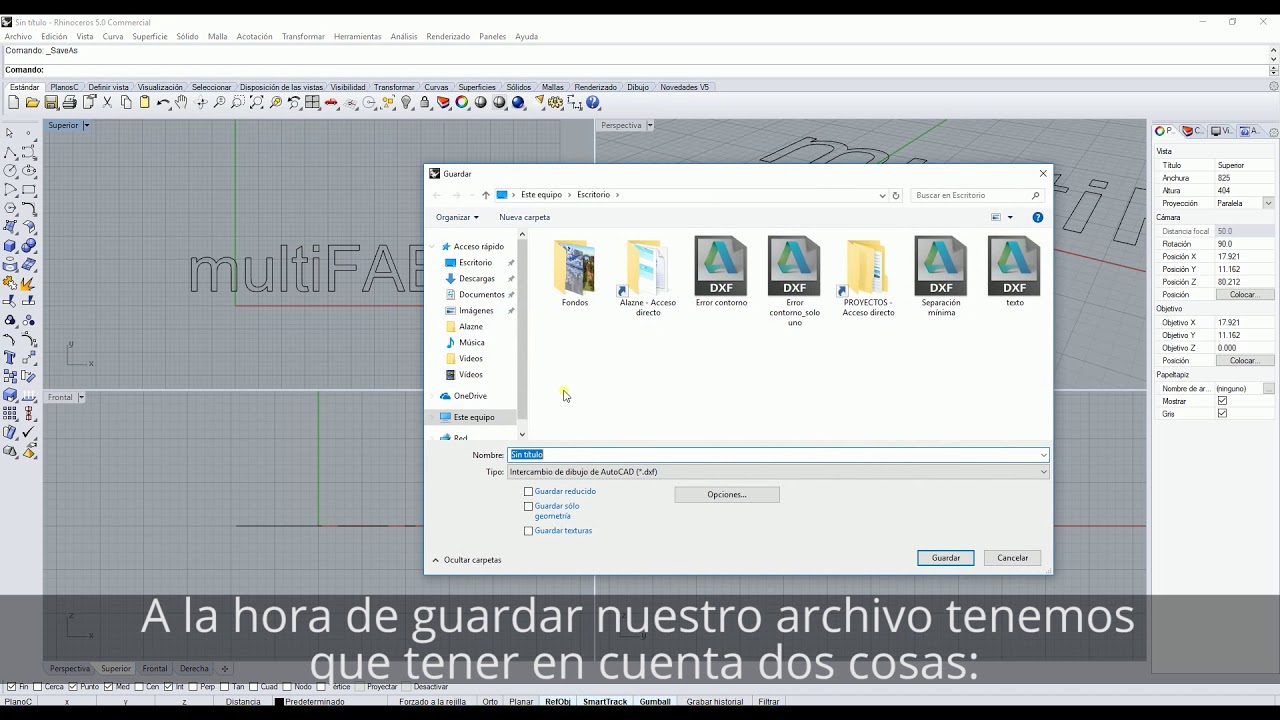The height and width of the screenshot is (720, 1280).
Task: Click the New file icon in Estándar toolbar
Action: (x=14, y=102)
